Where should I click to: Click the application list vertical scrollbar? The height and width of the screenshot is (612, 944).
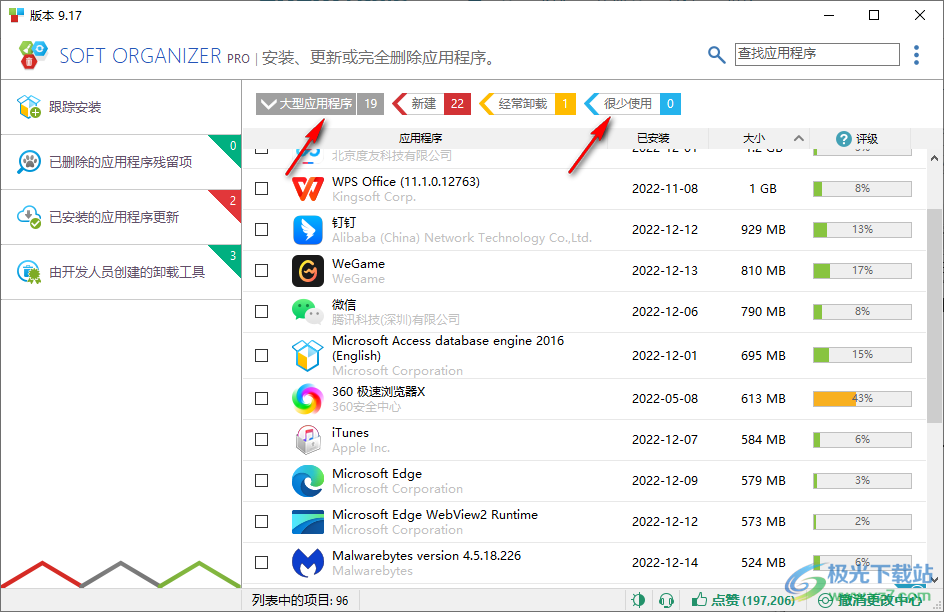pos(934,316)
